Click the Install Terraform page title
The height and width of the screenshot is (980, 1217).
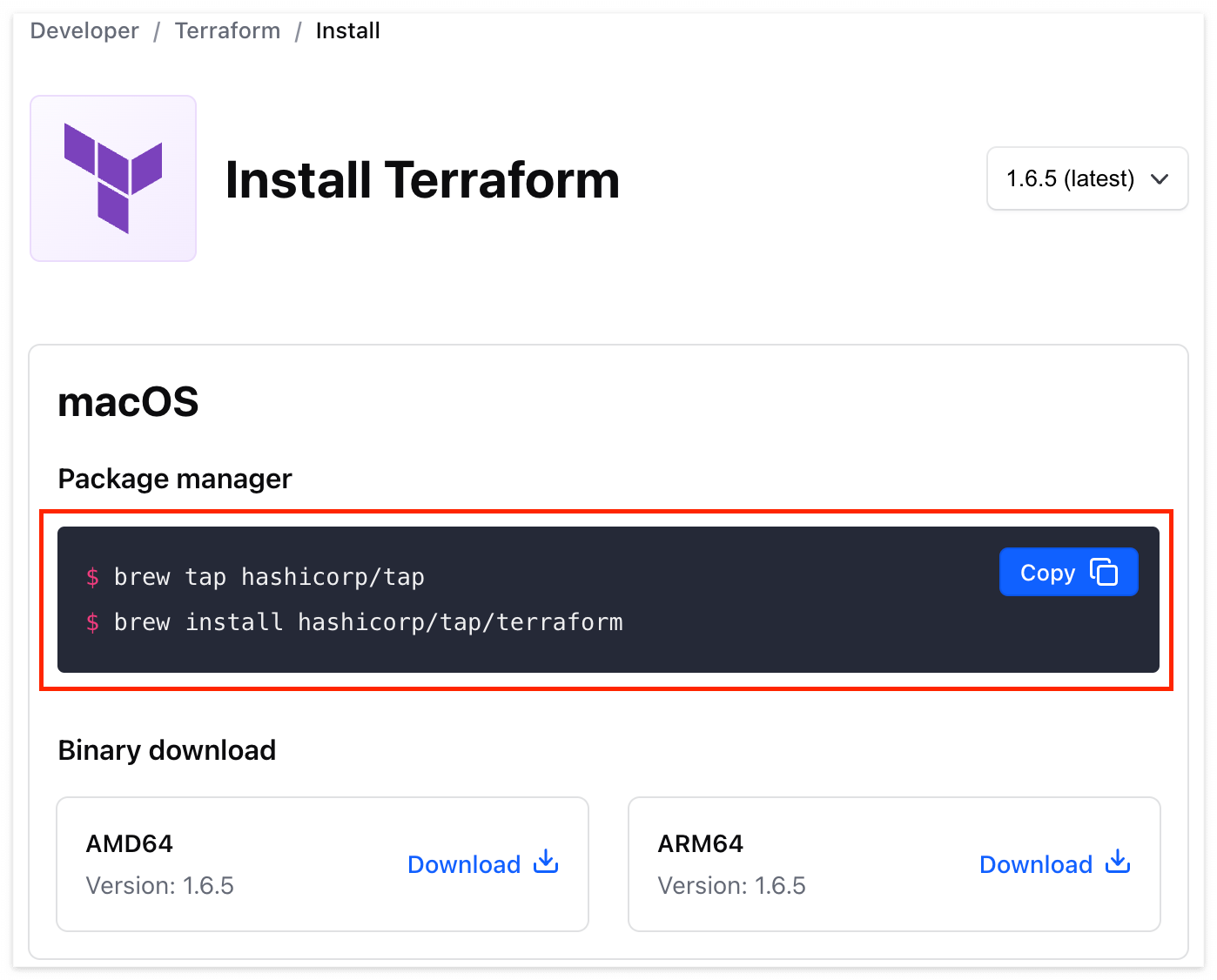(x=422, y=180)
